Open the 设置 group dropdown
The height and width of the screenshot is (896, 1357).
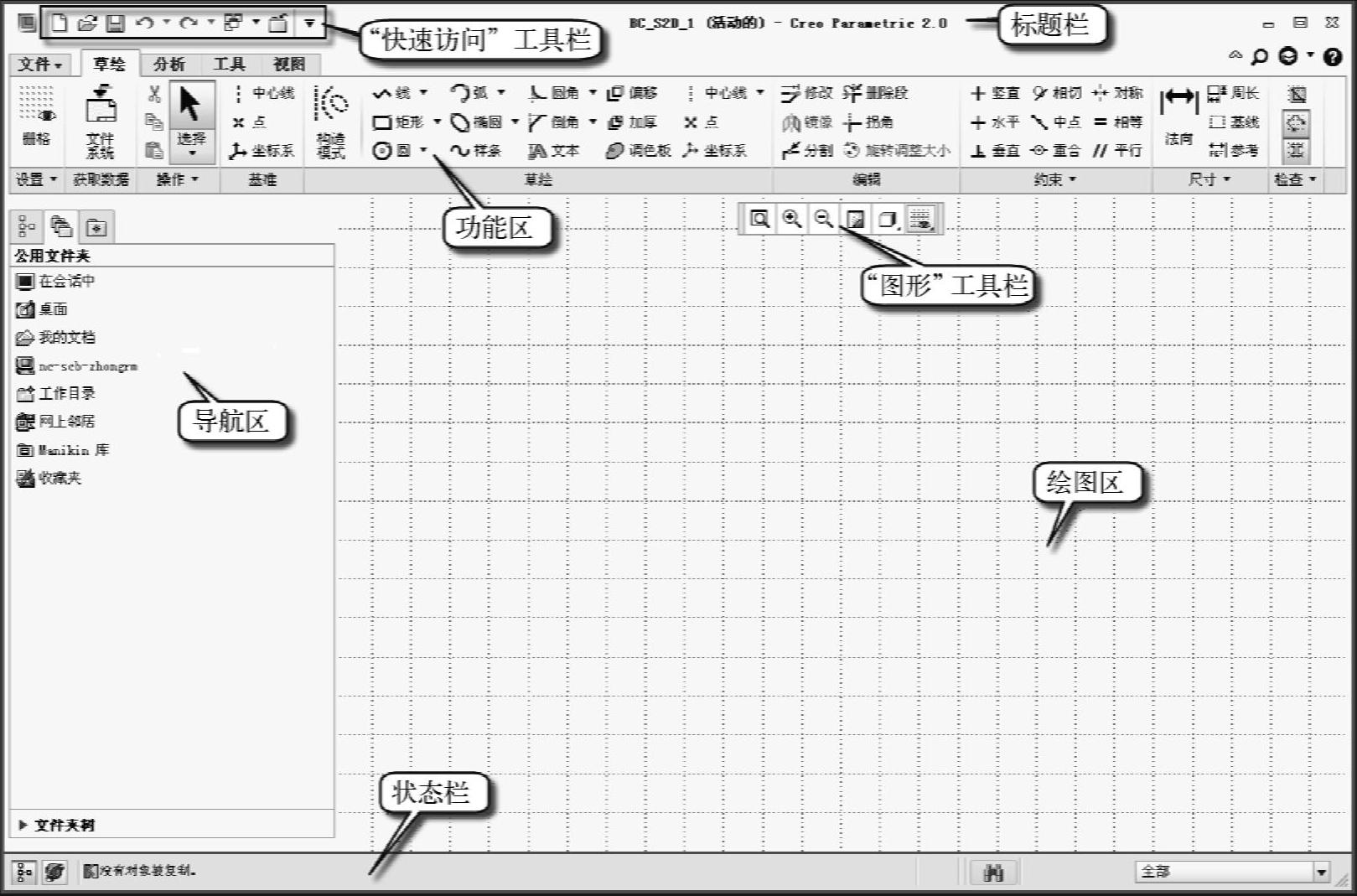point(36,179)
